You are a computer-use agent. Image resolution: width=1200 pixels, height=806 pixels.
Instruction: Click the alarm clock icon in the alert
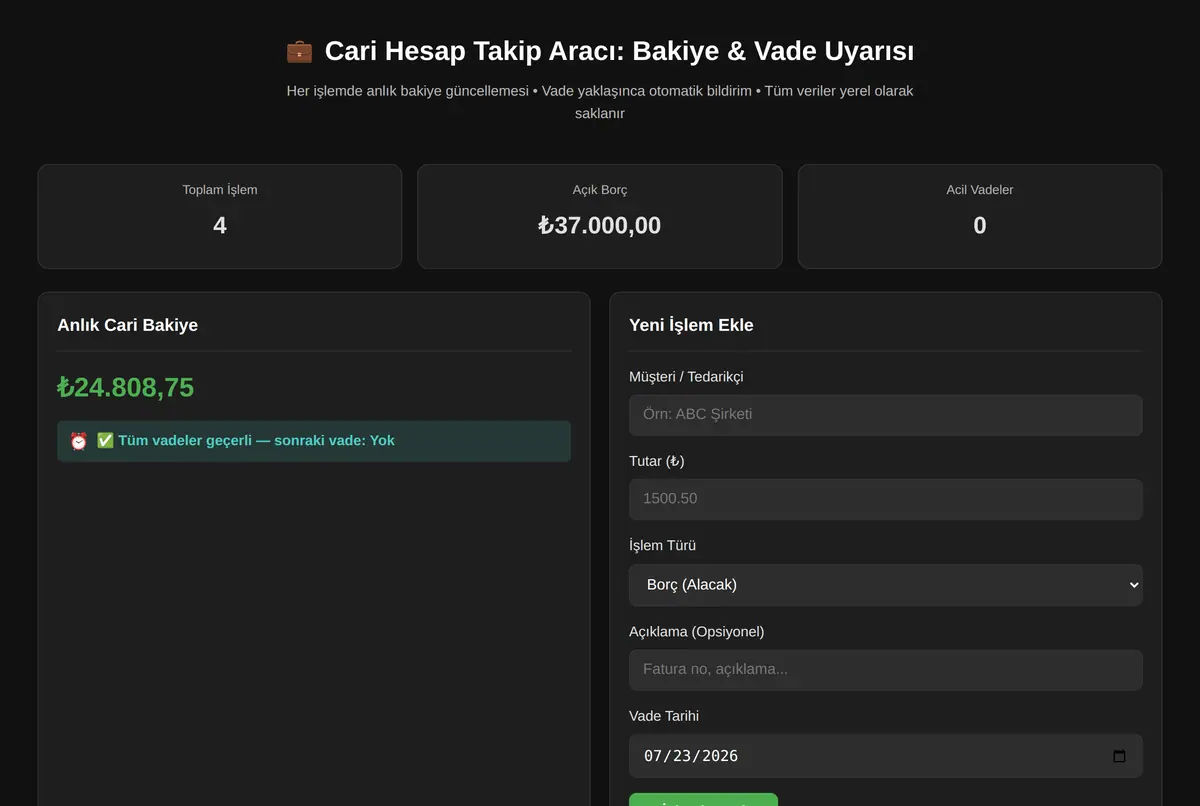point(79,441)
